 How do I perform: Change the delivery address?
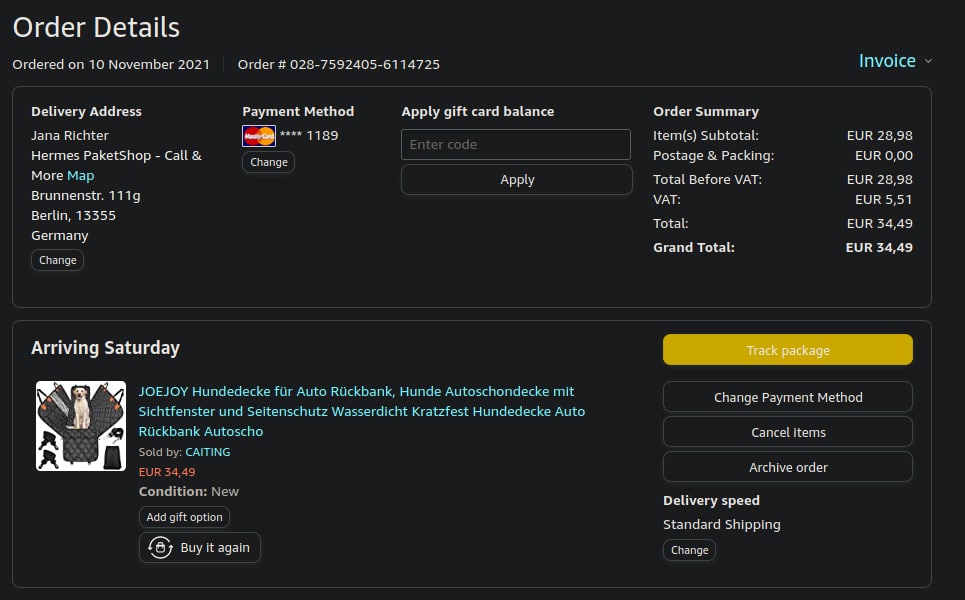click(57, 260)
